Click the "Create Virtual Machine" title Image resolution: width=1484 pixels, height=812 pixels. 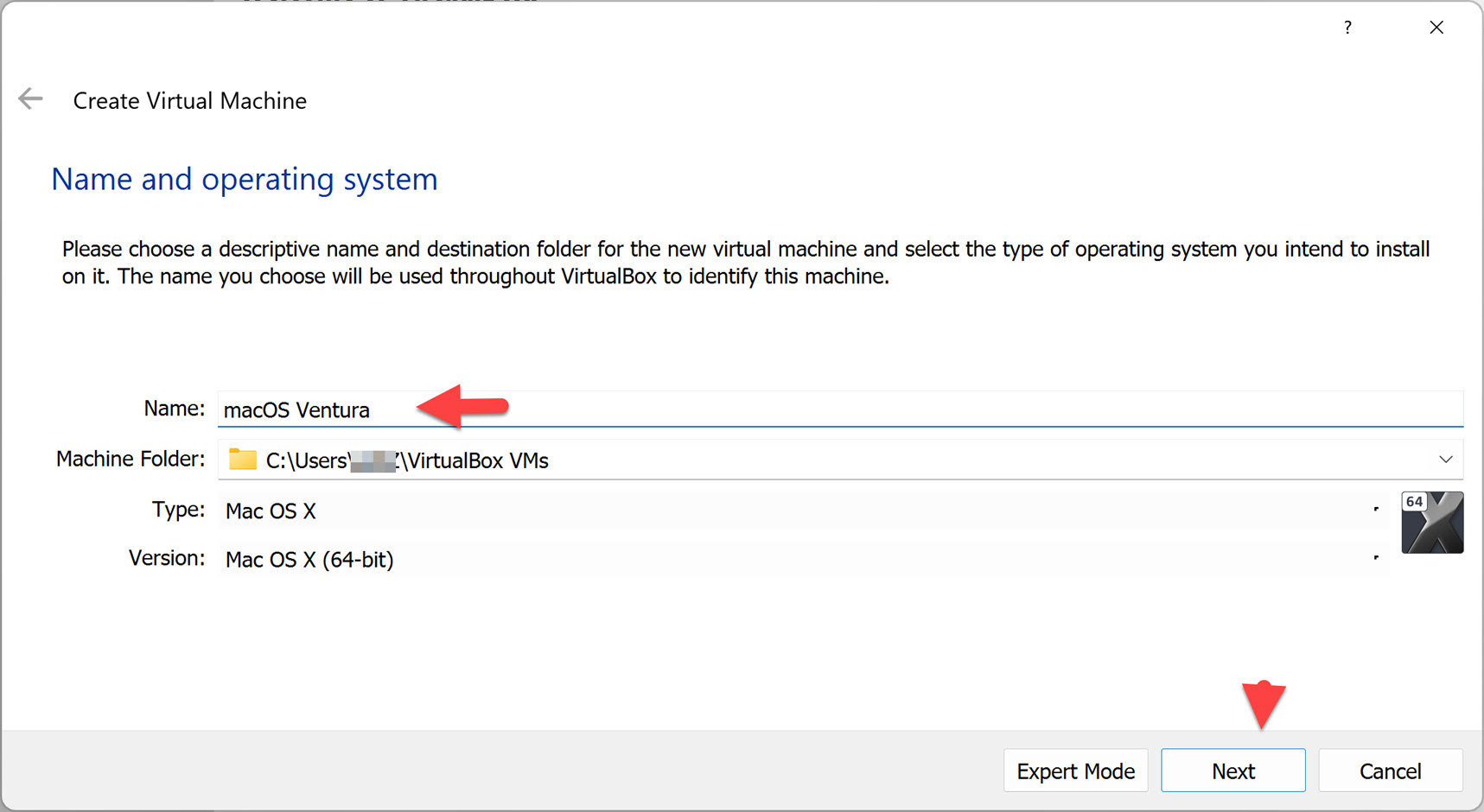(189, 100)
